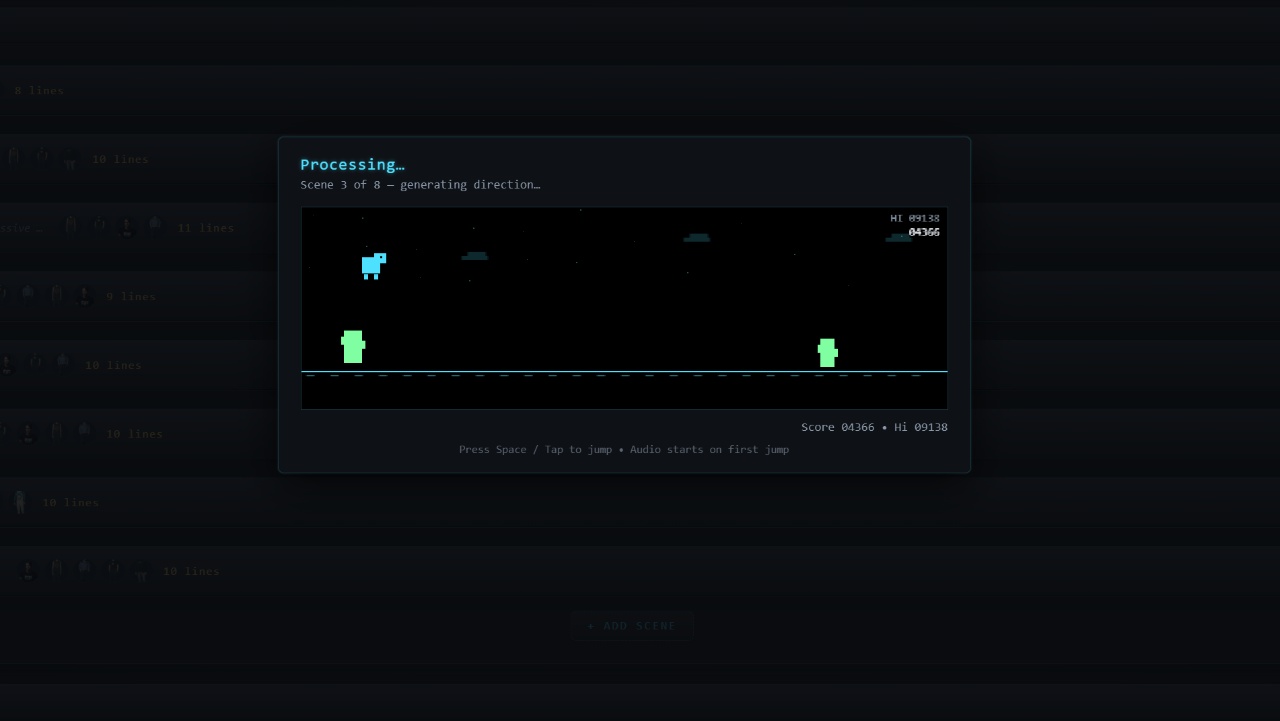
Task: Click the "Score 04366 • Hi 09138" readout
Action: pos(874,427)
